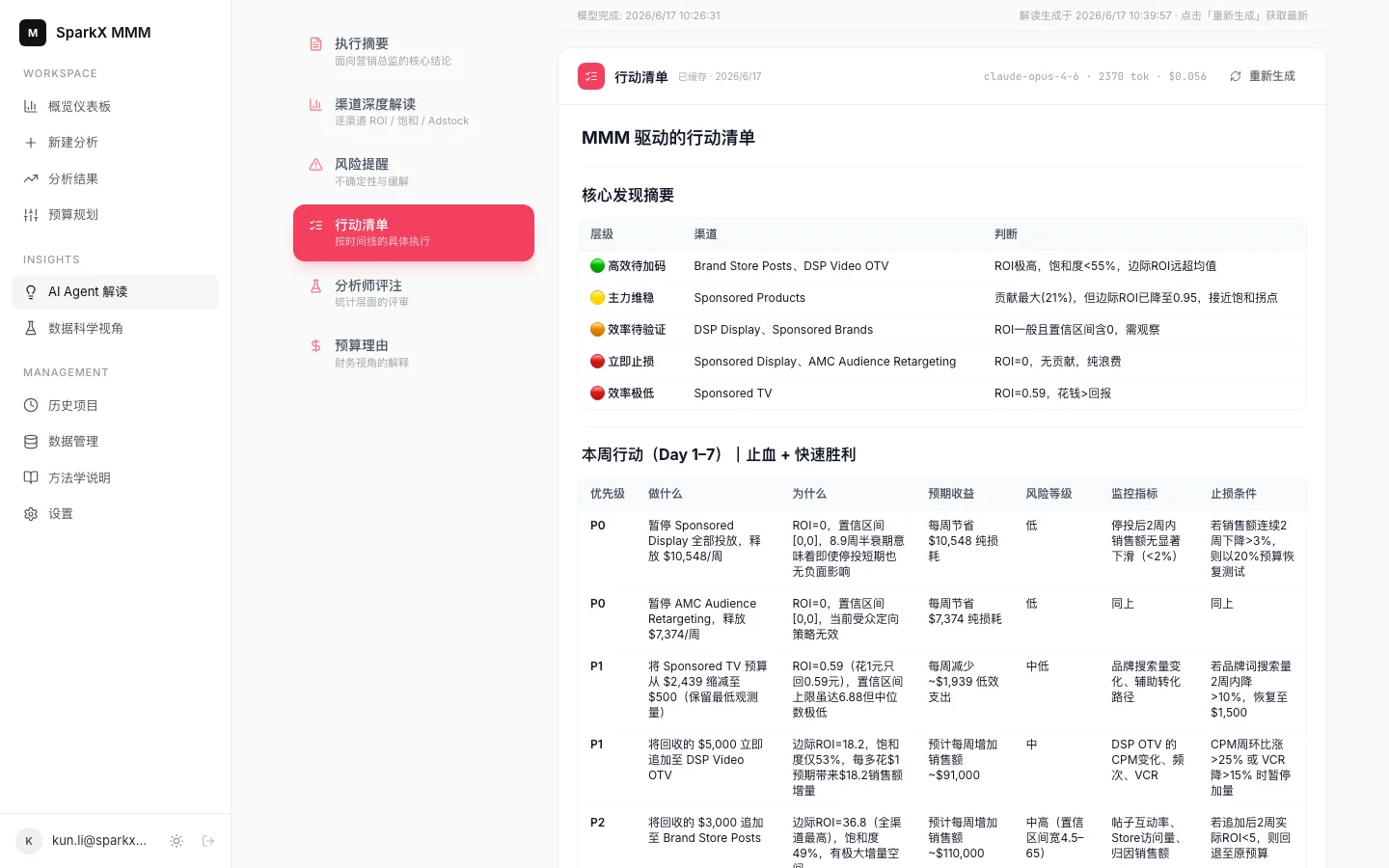Click the flask icon of 分析师评注

pyautogui.click(x=315, y=285)
